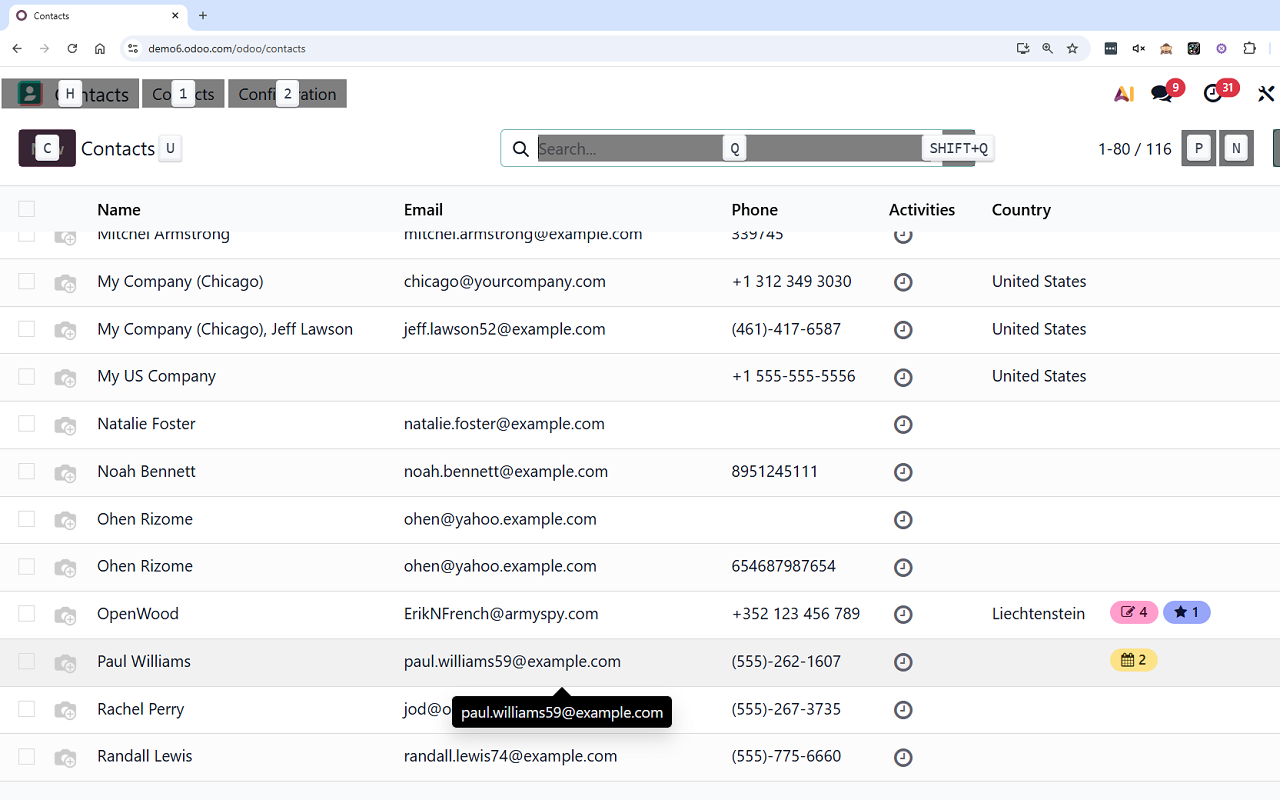Sort by the Phone column header
This screenshot has height=800, width=1280.
tap(754, 210)
